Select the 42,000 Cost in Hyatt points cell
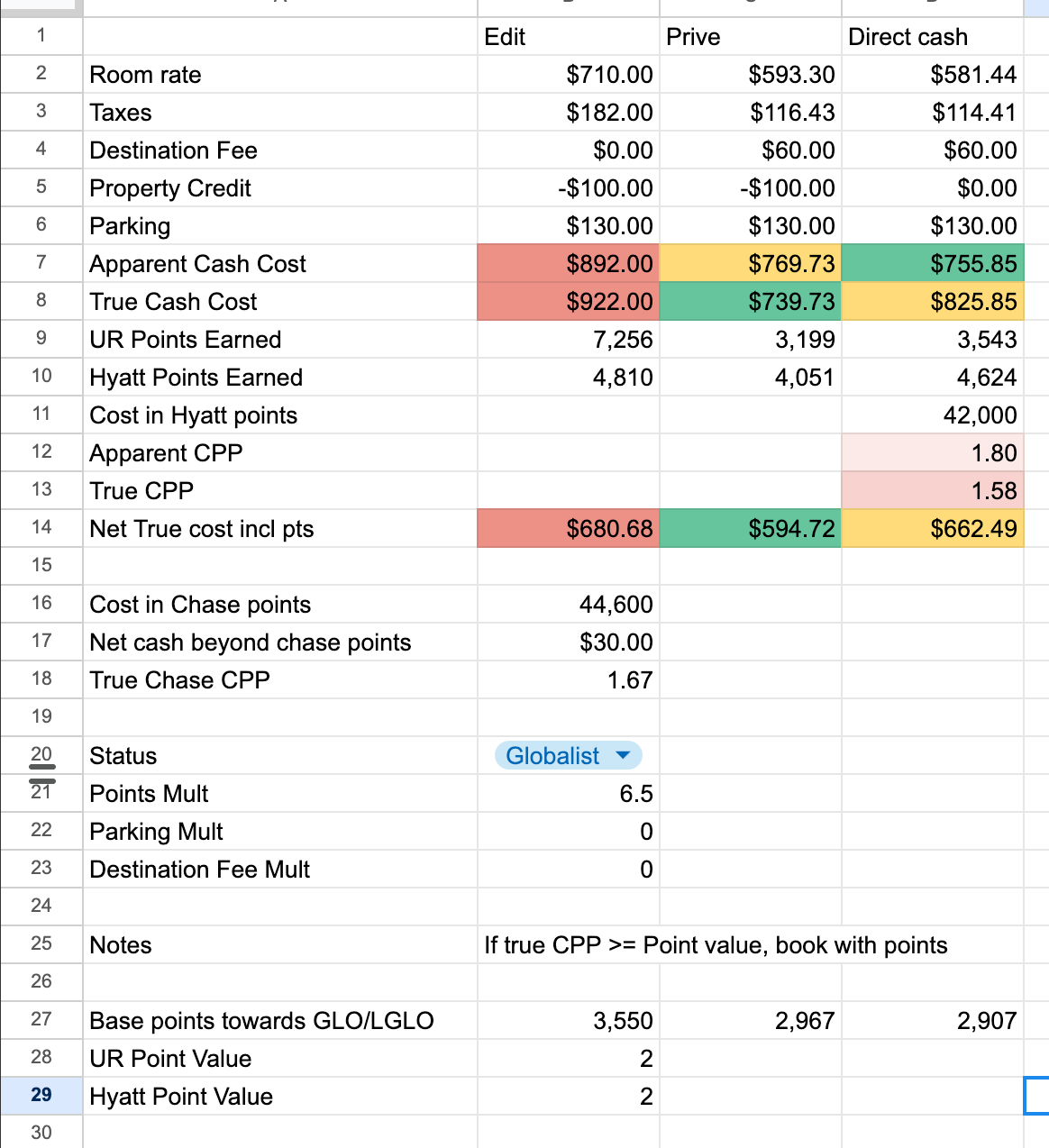This screenshot has height=1148, width=1049. pyautogui.click(x=932, y=415)
